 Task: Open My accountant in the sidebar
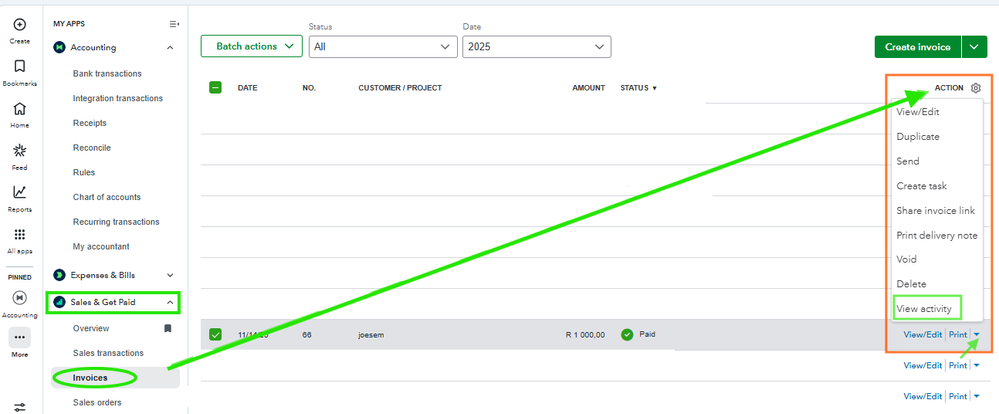(101, 246)
